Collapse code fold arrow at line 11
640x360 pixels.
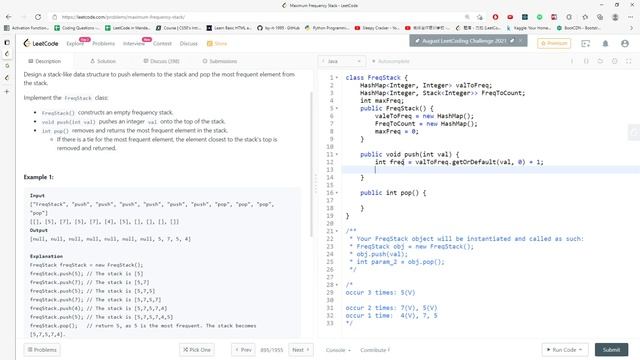(x=337, y=155)
